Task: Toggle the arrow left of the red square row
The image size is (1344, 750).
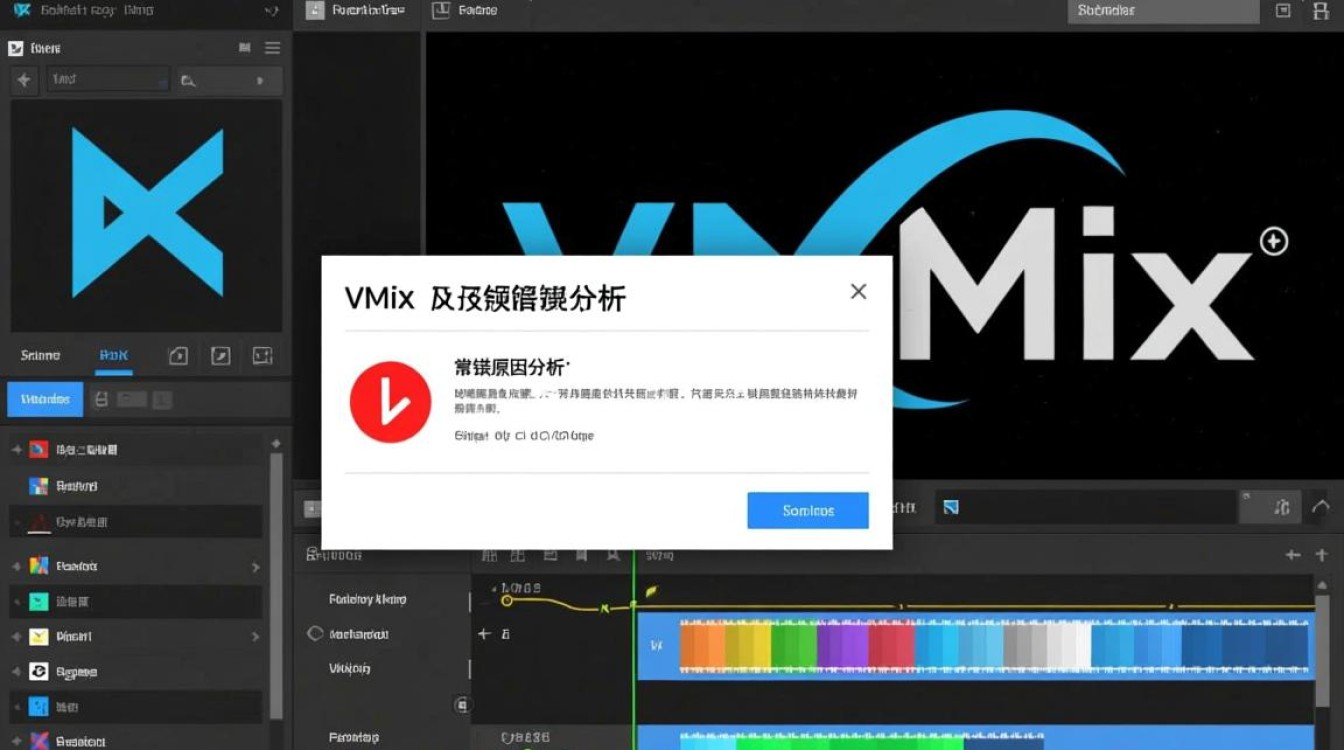Action: [x=17, y=450]
